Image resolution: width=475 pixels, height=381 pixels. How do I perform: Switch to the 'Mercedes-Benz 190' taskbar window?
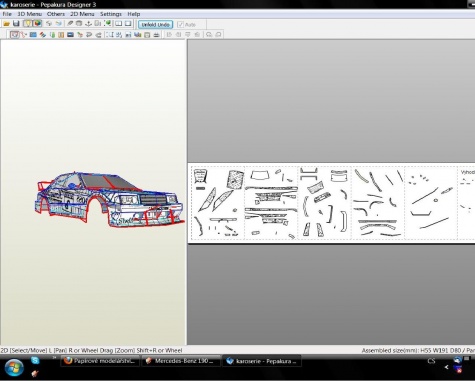tap(181, 361)
